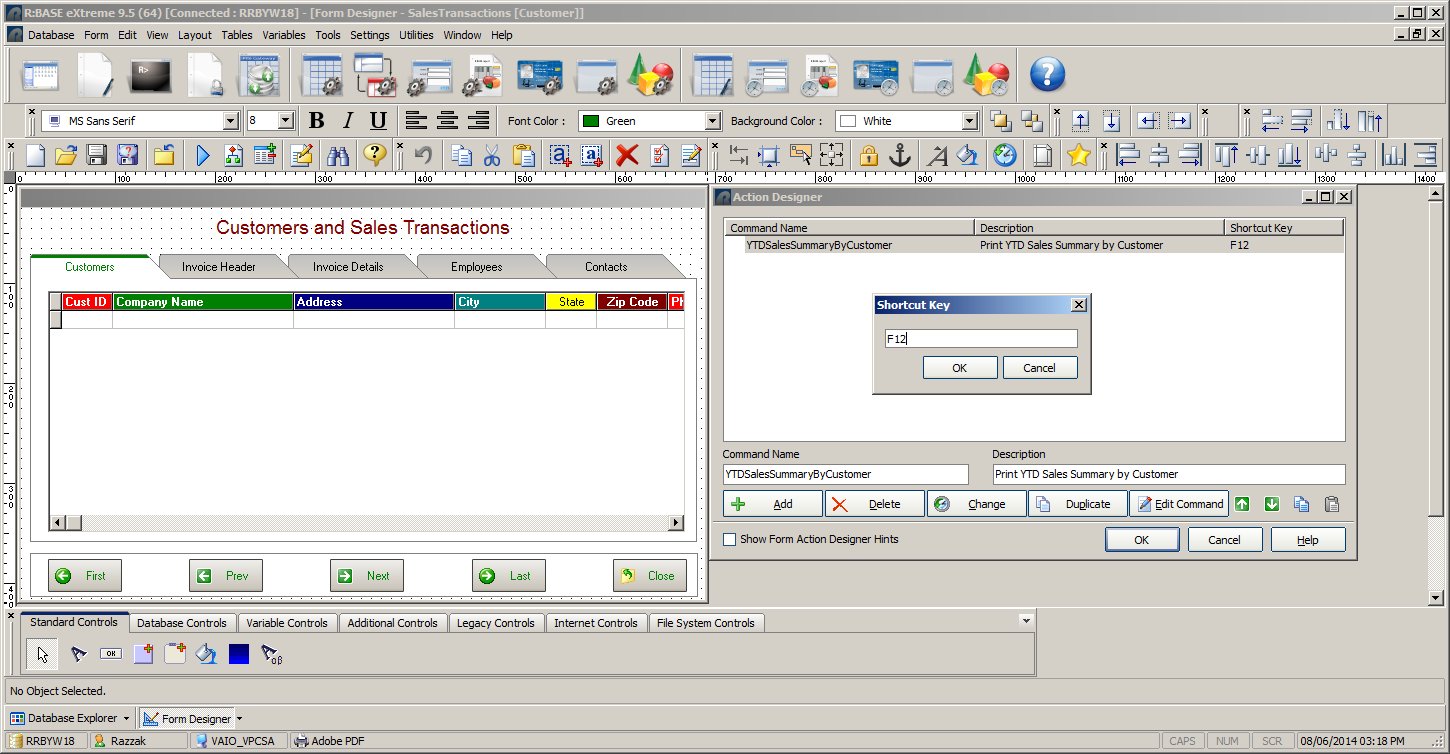This screenshot has width=1450, height=754.
Task: Click the padlock lock icon
Action: tap(869, 155)
